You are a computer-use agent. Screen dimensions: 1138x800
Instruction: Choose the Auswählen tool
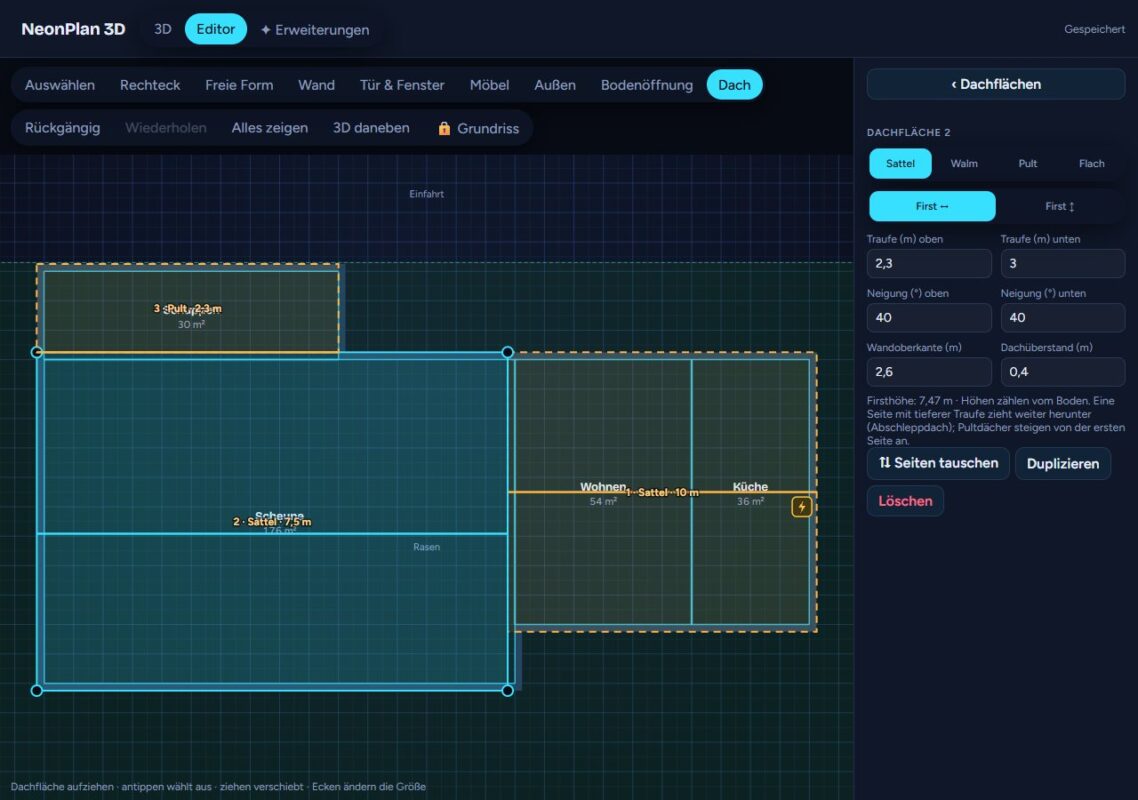[x=60, y=85]
